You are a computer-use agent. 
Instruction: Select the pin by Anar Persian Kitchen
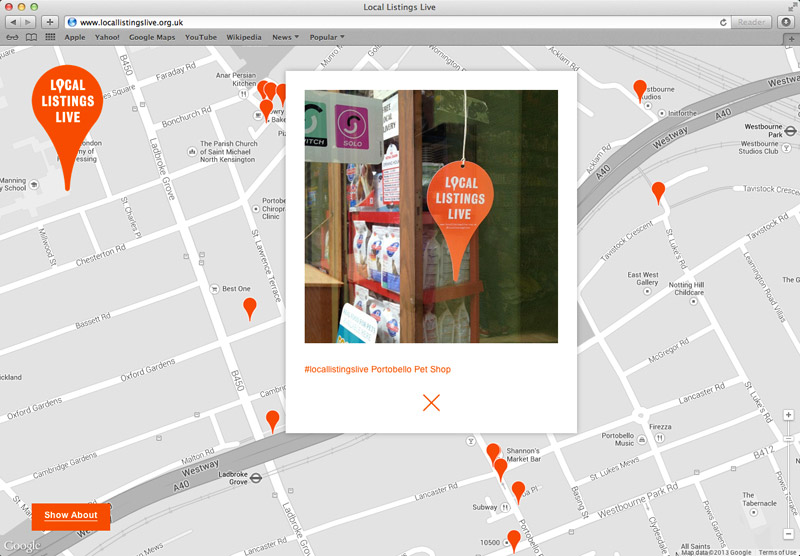(x=263, y=90)
